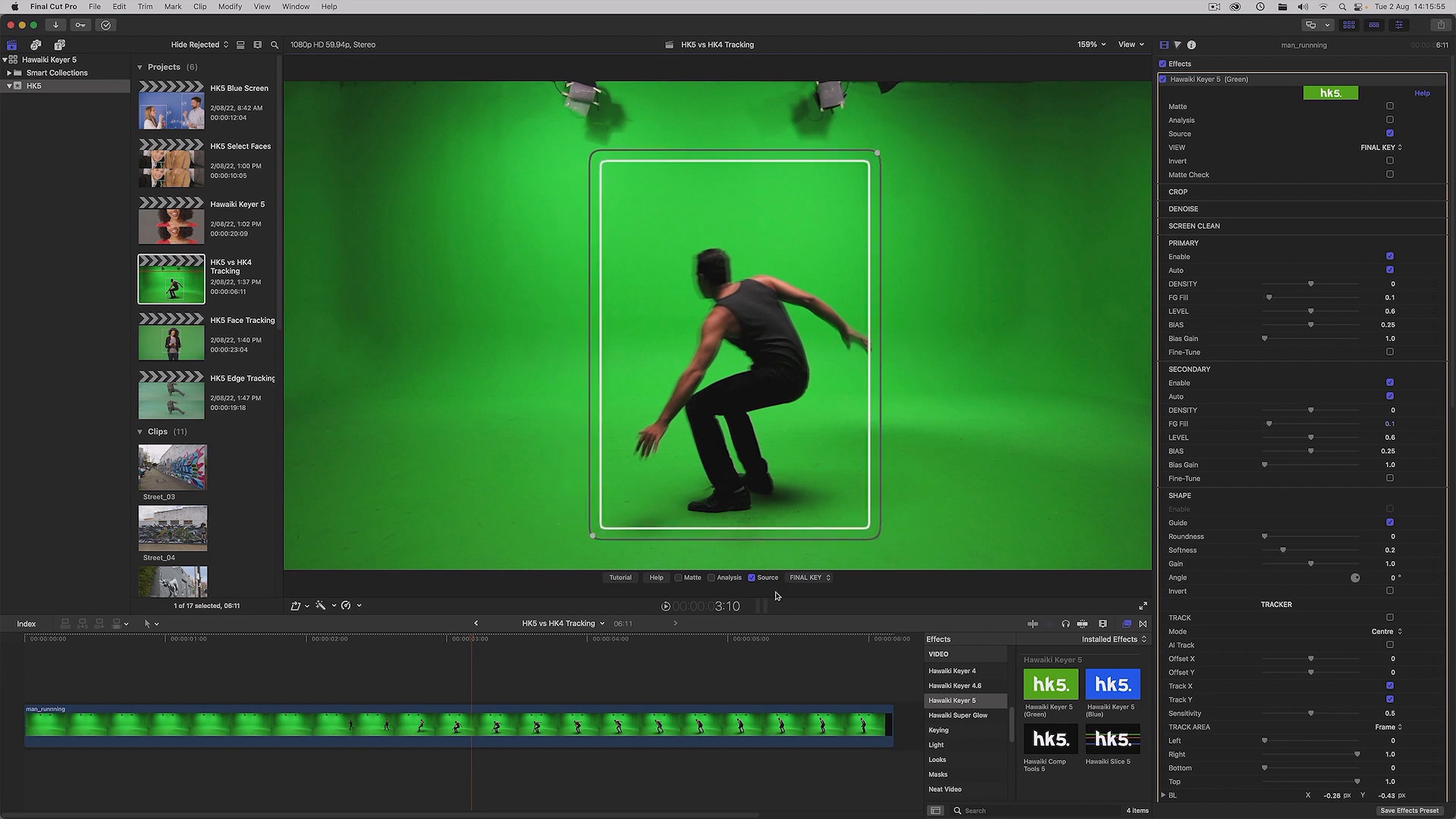Open the 159% zoom dropdown
1456x819 pixels.
point(1091,45)
